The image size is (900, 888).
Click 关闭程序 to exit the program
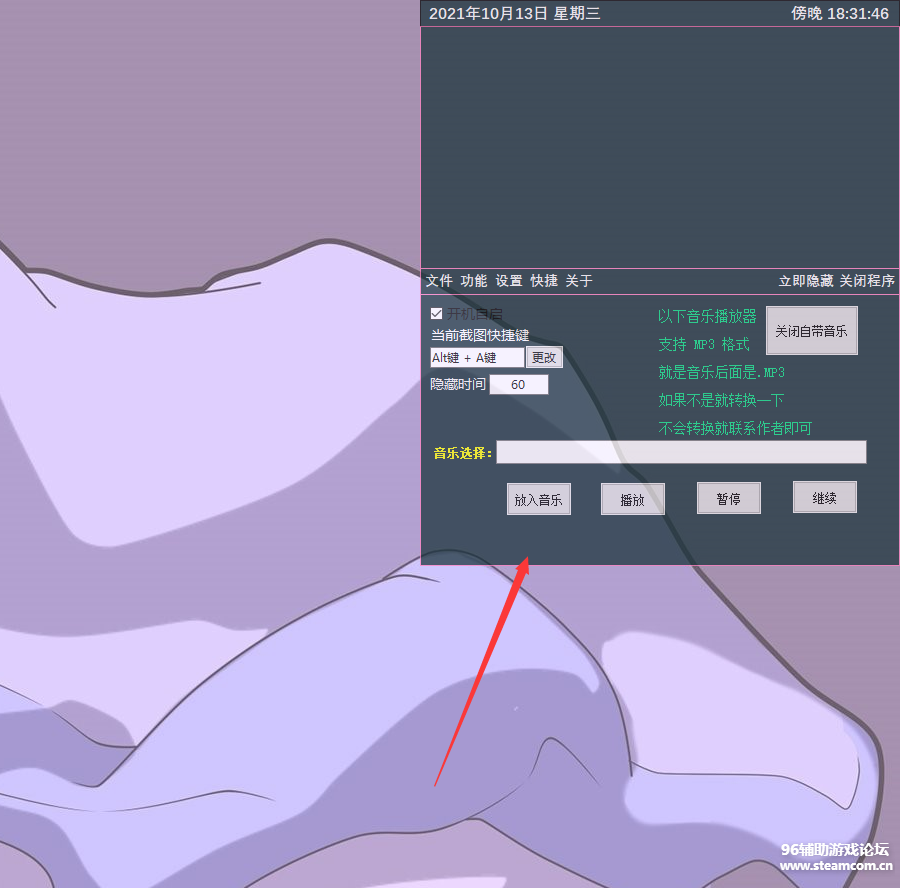867,281
